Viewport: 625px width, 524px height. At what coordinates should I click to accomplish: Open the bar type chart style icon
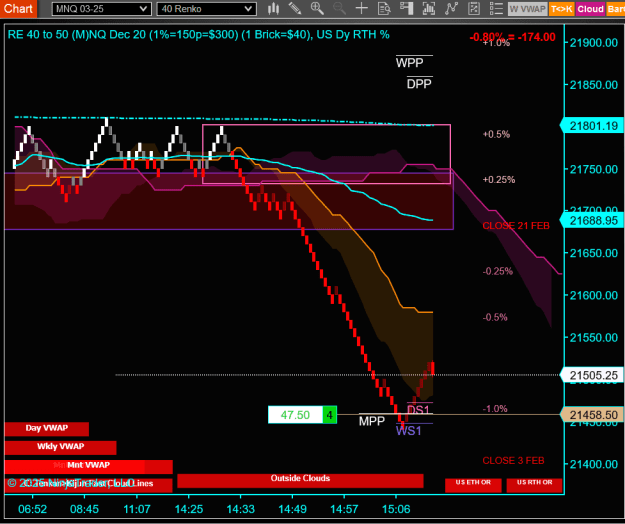273,8
